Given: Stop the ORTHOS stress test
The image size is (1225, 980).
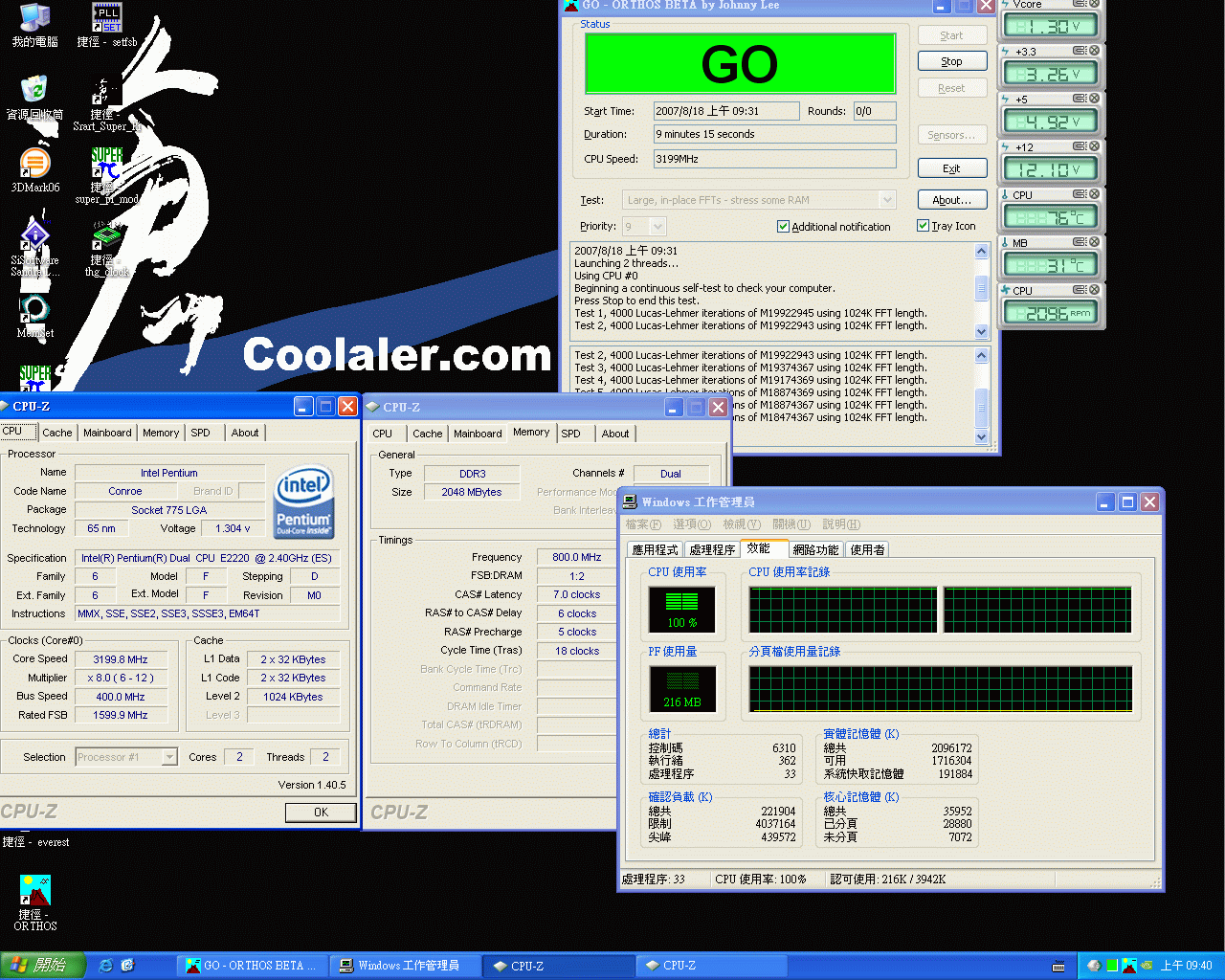Looking at the screenshot, I should coord(951,61).
